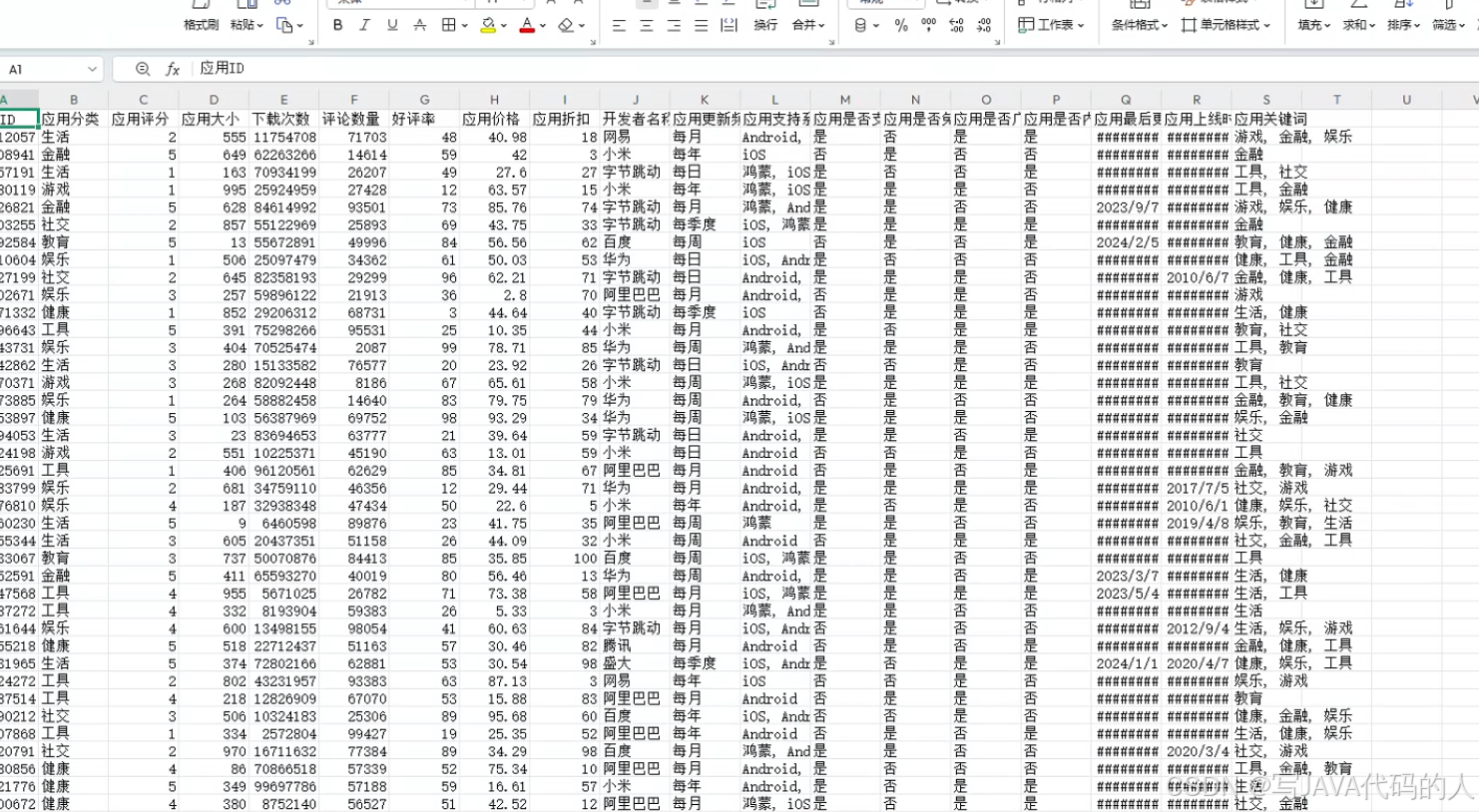Image resolution: width=1479 pixels, height=812 pixels.
Task: Toggle underline formatting
Action: 392,25
